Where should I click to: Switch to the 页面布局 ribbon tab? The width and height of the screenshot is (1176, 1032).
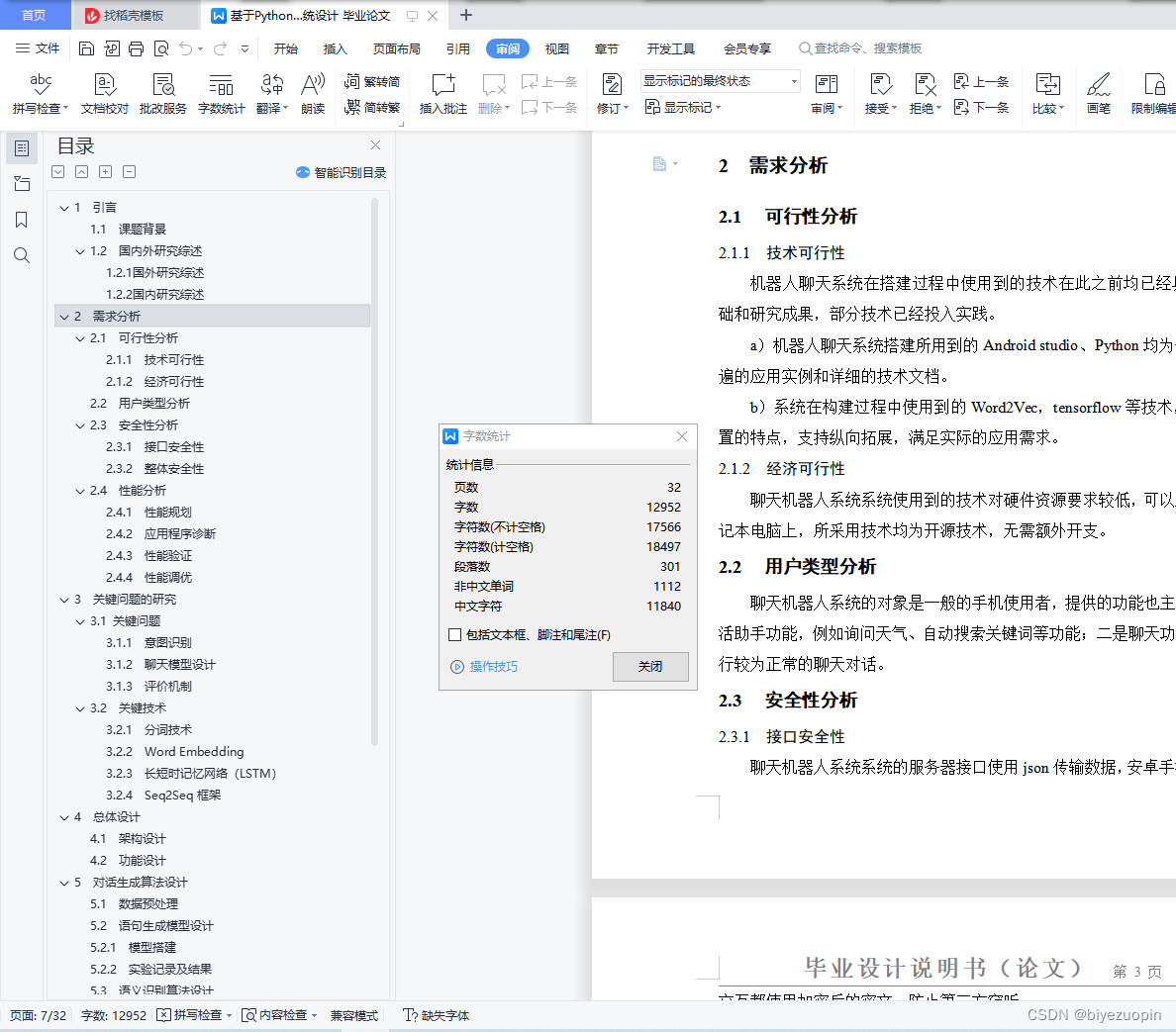coord(396,47)
